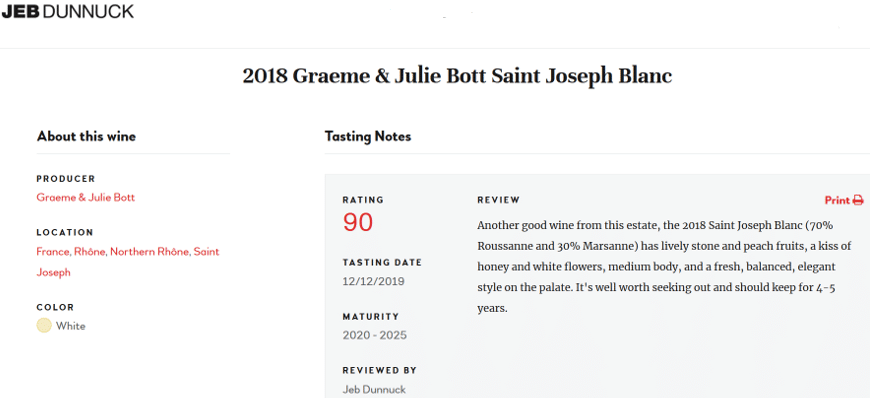The height and width of the screenshot is (398, 870).
Task: Open the Graeme & Julie Bott producer link
Action: coord(85,198)
